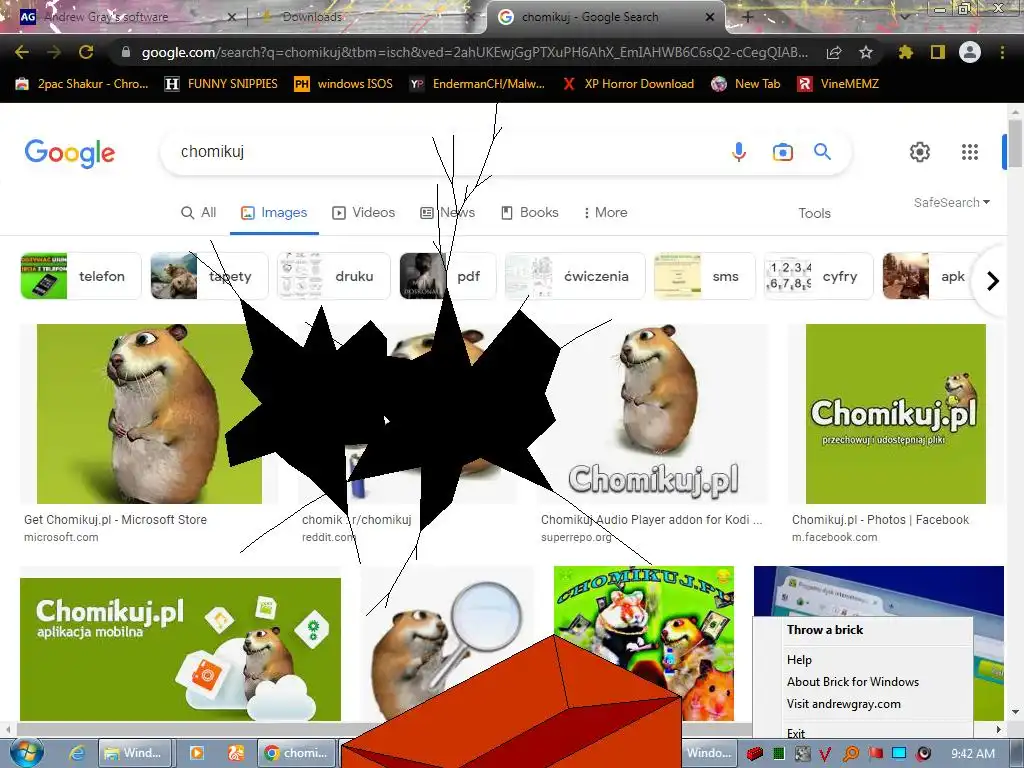The image size is (1024, 768).
Task: Filter images by the telefon chip
Action: [x=81, y=276]
